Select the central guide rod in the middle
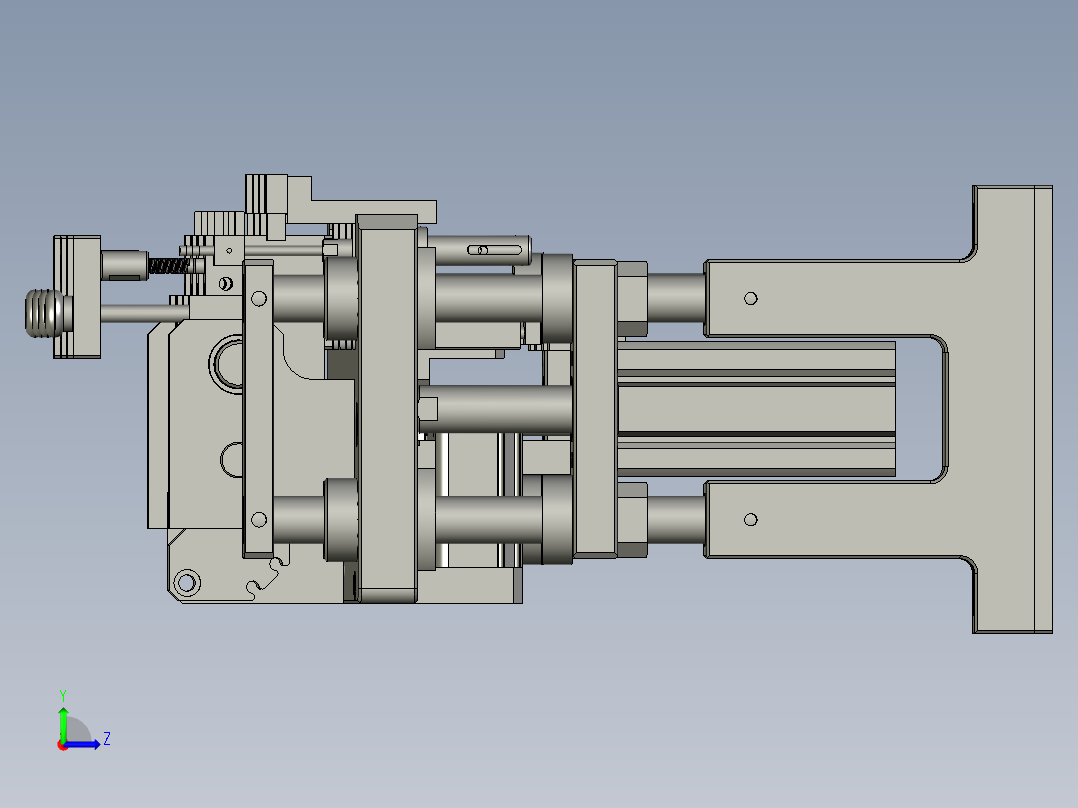Viewport: 1078px width, 808px height. point(496,408)
